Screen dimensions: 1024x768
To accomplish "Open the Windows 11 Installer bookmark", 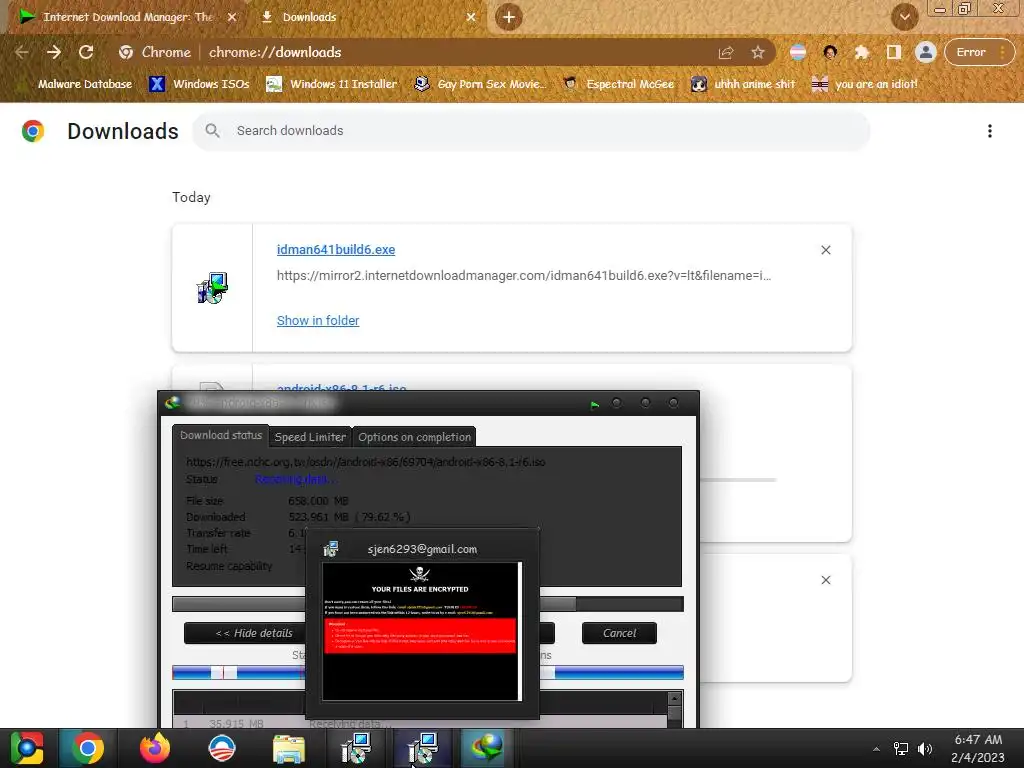I will (x=332, y=84).
